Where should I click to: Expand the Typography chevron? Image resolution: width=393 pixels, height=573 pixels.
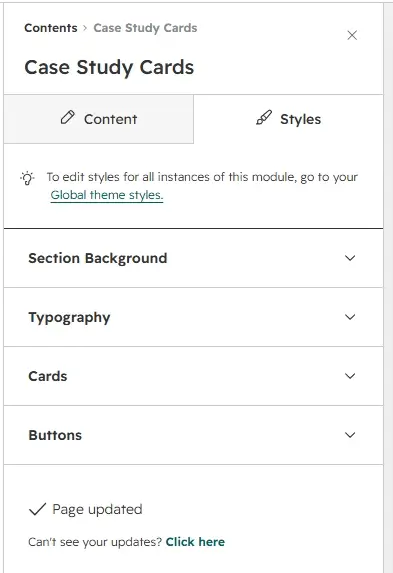(x=350, y=317)
